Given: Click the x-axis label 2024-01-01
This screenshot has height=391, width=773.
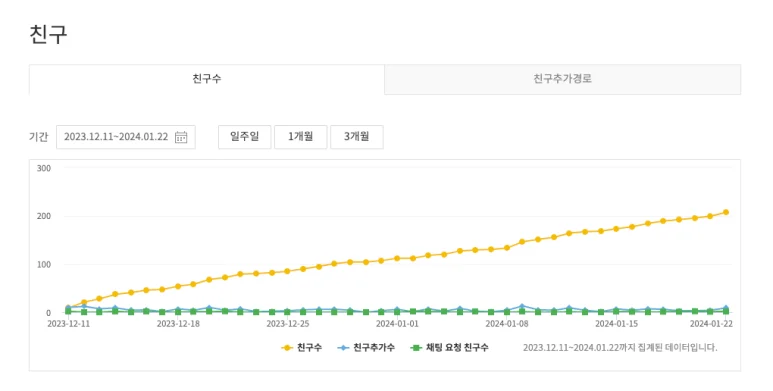Looking at the screenshot, I should click(x=397, y=324).
